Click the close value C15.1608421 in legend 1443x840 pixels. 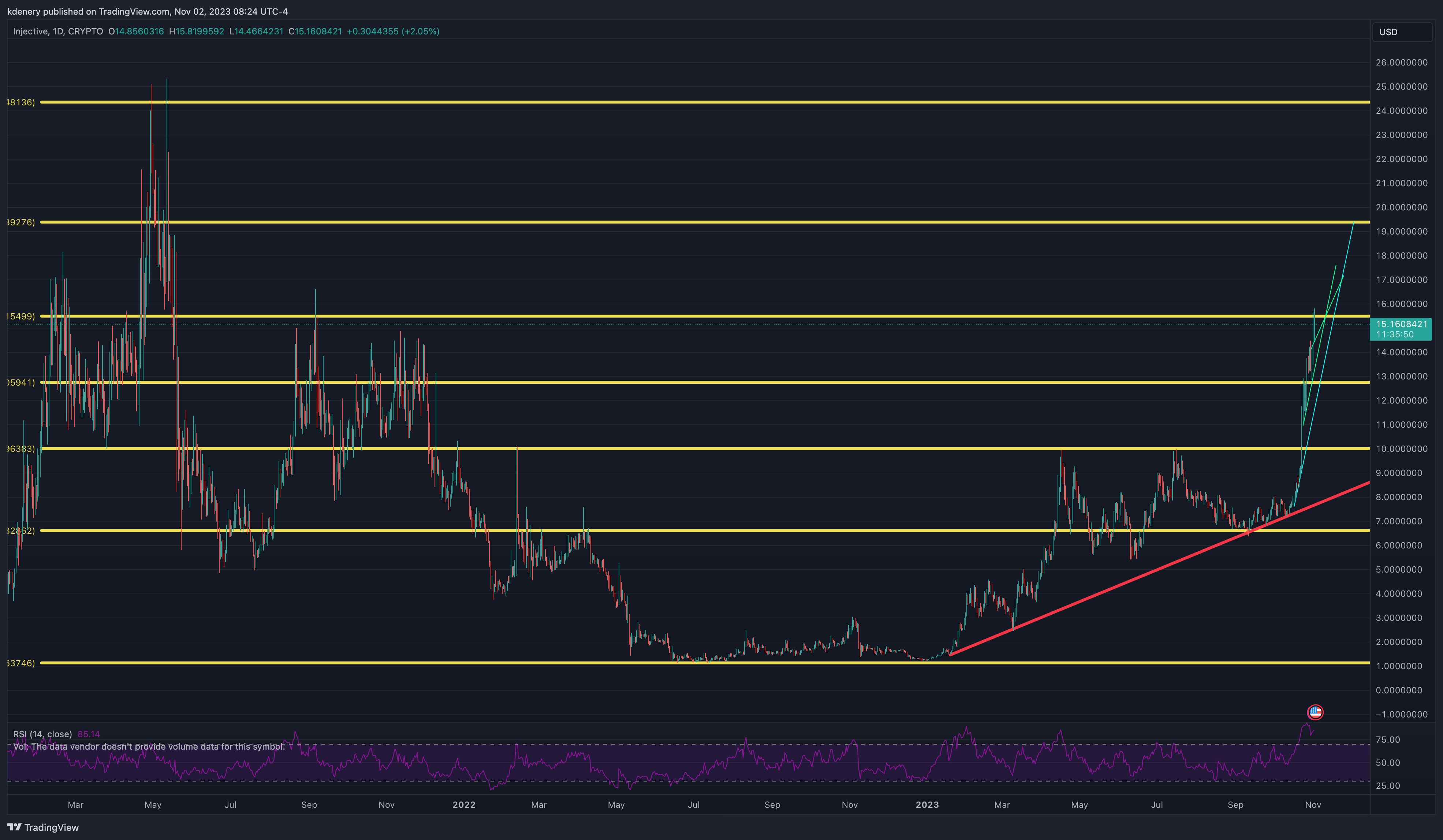click(315, 31)
